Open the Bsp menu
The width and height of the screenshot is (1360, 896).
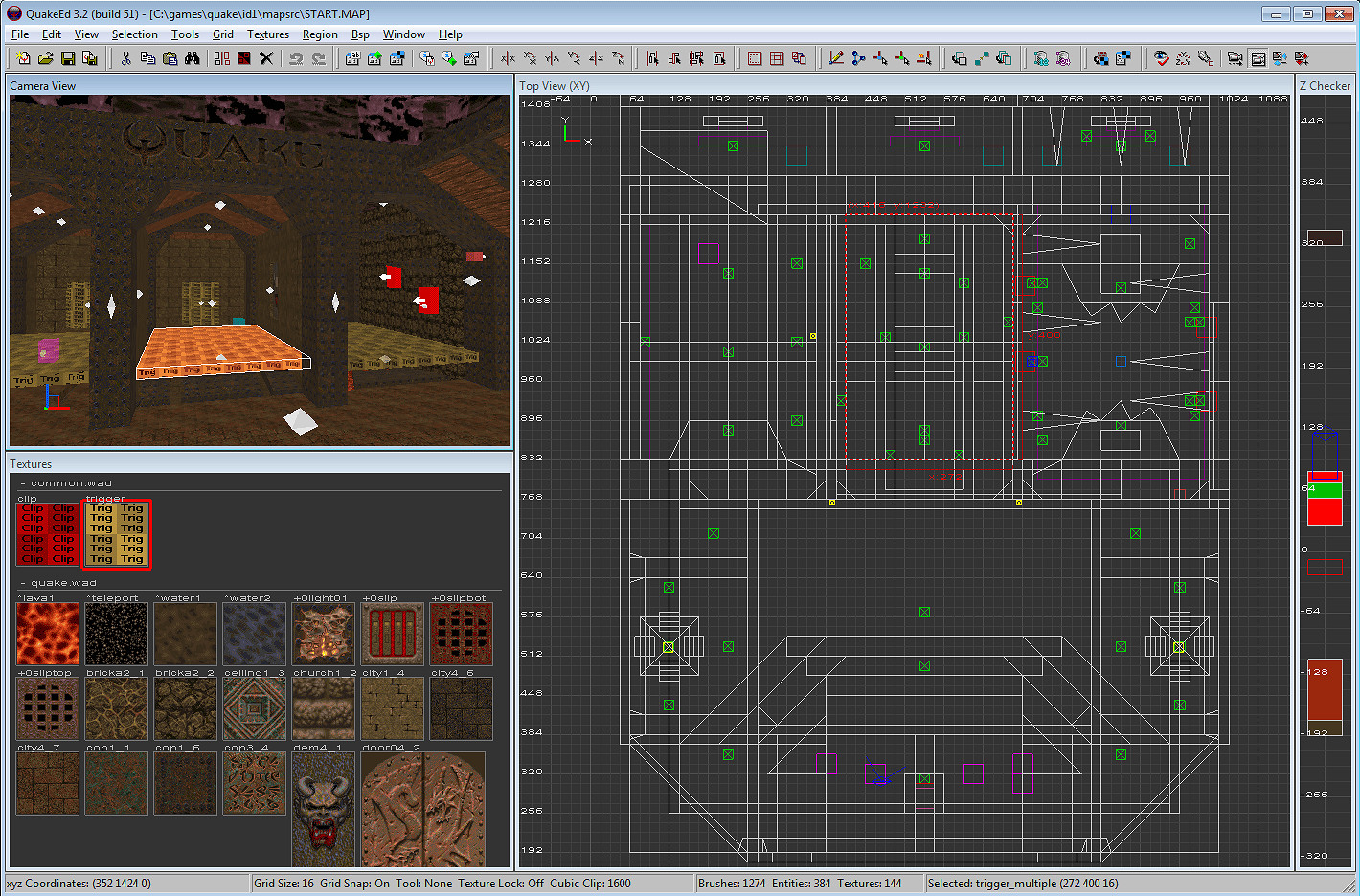[x=360, y=34]
